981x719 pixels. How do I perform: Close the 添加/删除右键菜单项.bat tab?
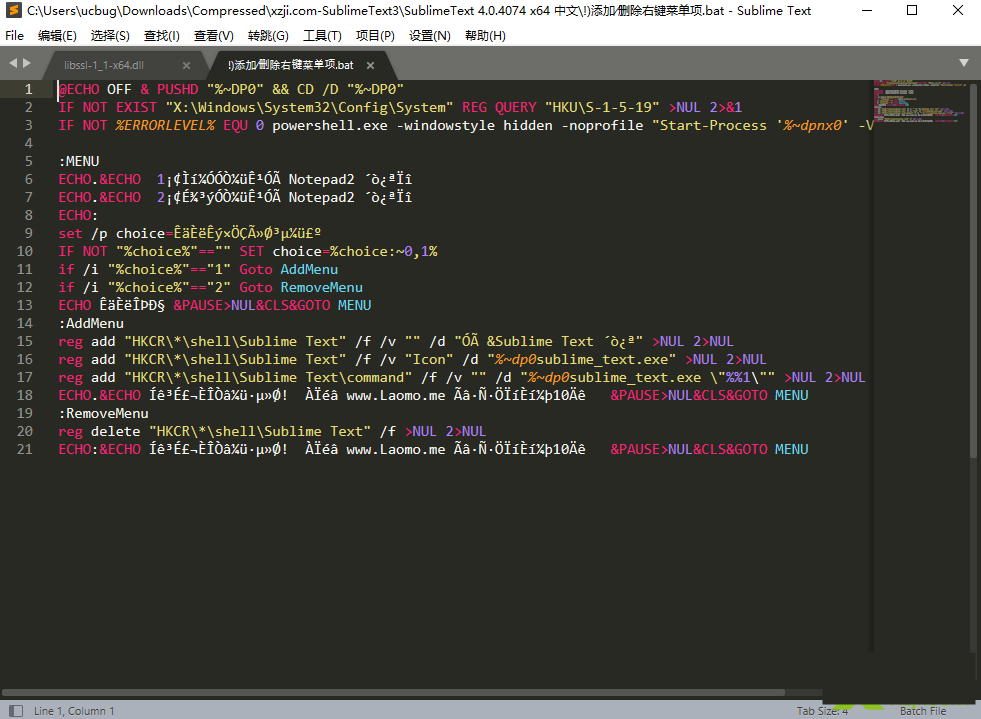[370, 65]
